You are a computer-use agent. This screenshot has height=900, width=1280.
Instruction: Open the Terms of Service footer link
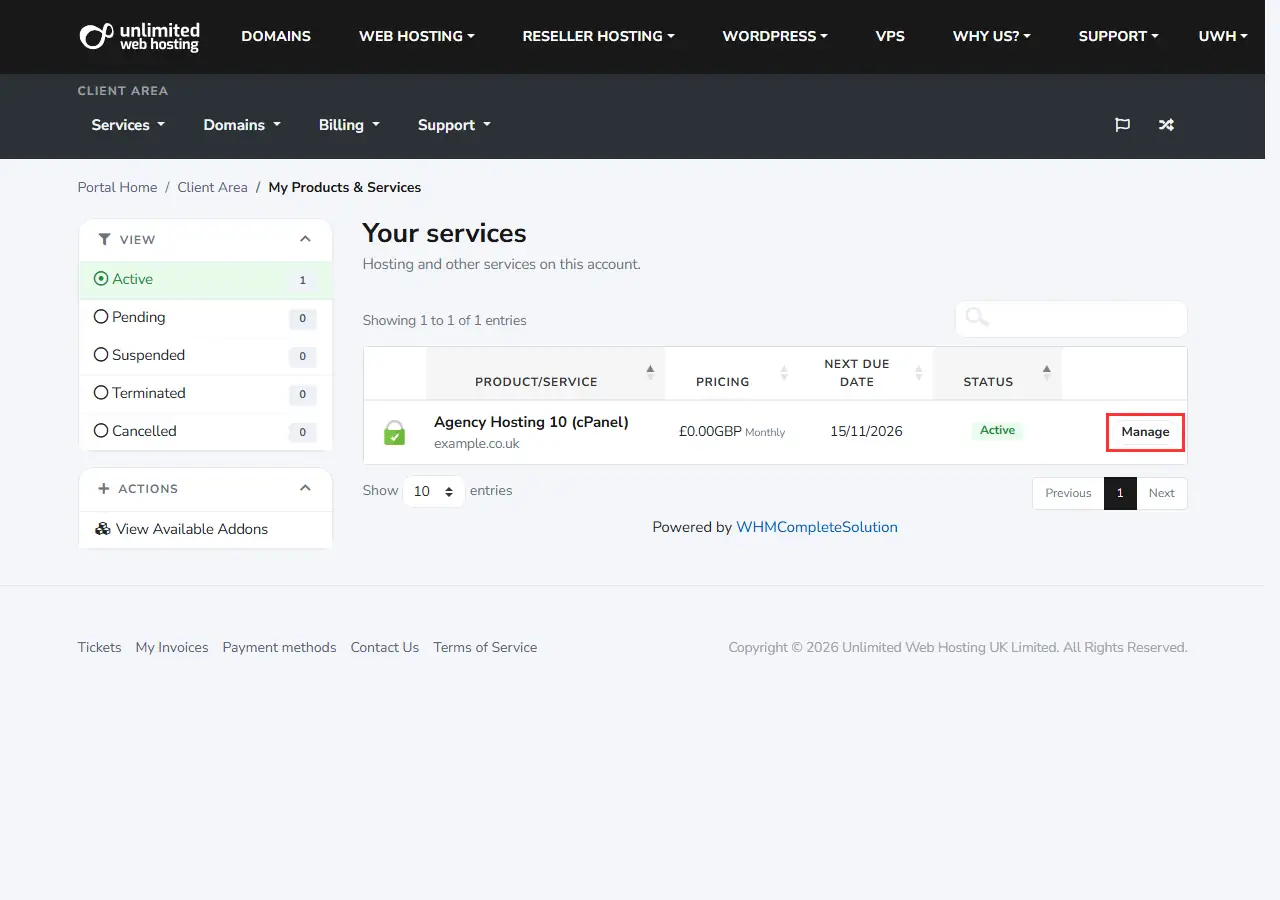(x=485, y=647)
